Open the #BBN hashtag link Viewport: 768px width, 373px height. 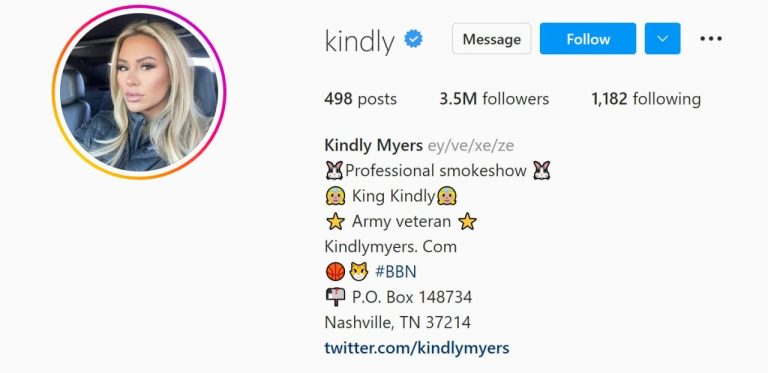click(396, 272)
